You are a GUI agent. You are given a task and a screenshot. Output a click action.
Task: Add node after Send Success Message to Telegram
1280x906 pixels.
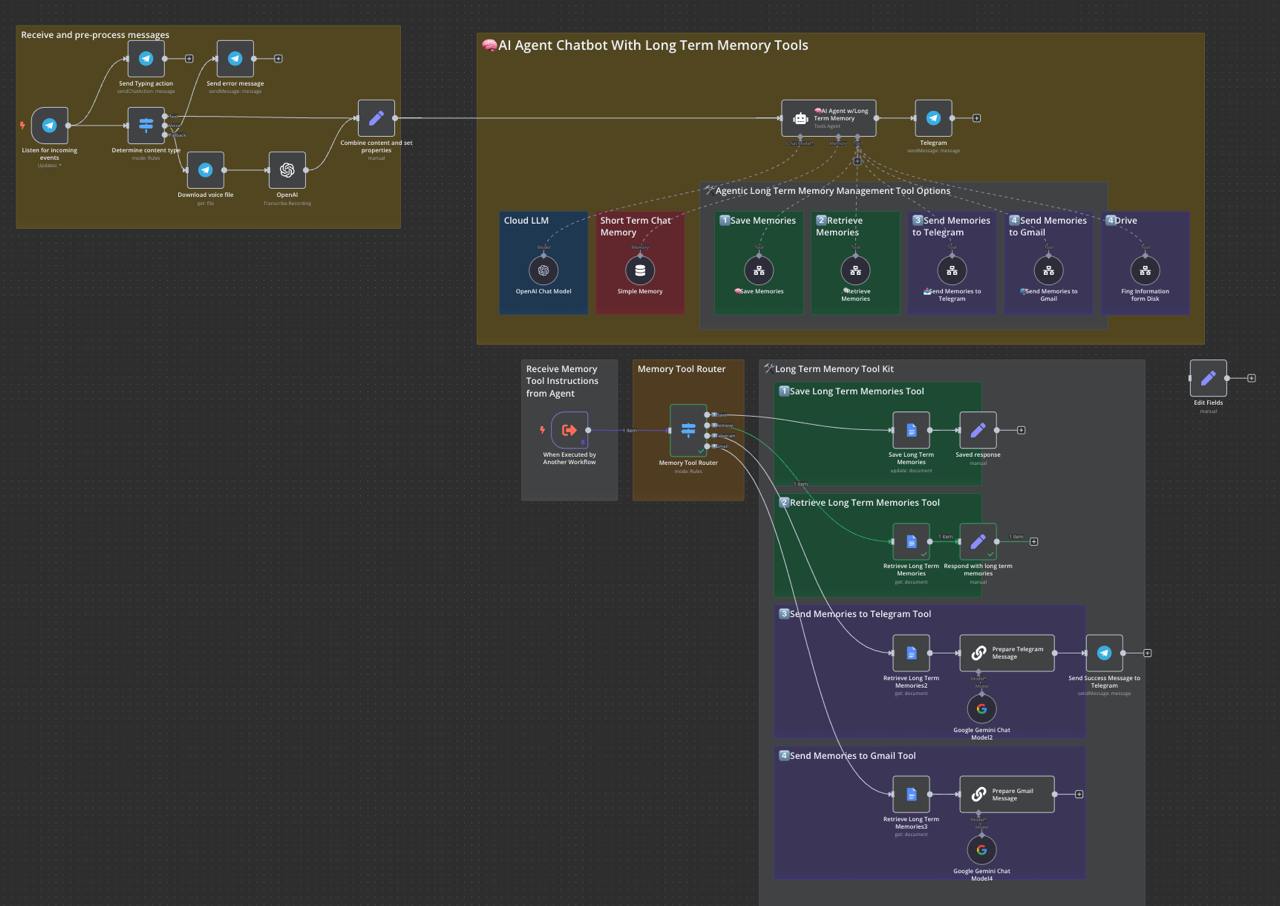[1147, 653]
